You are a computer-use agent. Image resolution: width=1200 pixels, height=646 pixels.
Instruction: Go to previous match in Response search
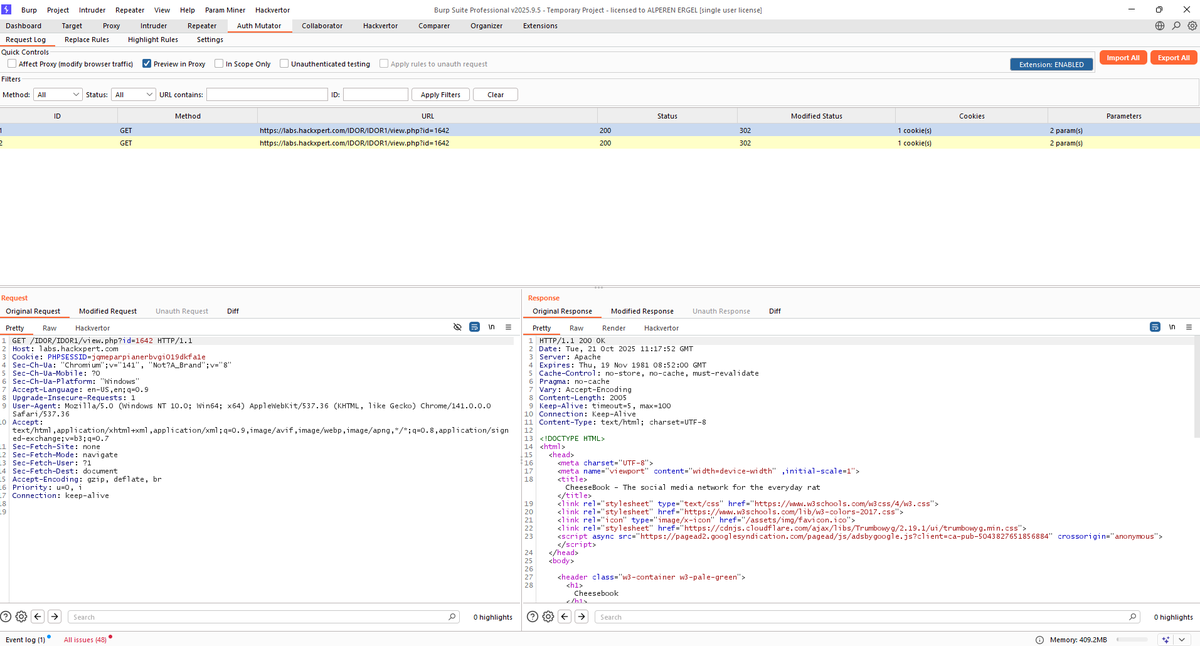(x=564, y=617)
